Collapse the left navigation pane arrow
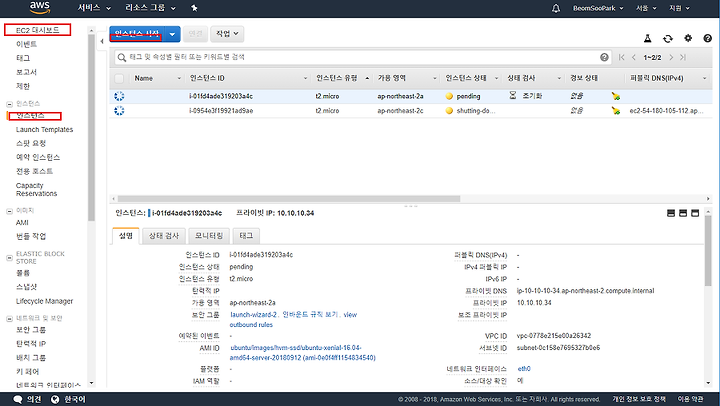 pos(101,41)
